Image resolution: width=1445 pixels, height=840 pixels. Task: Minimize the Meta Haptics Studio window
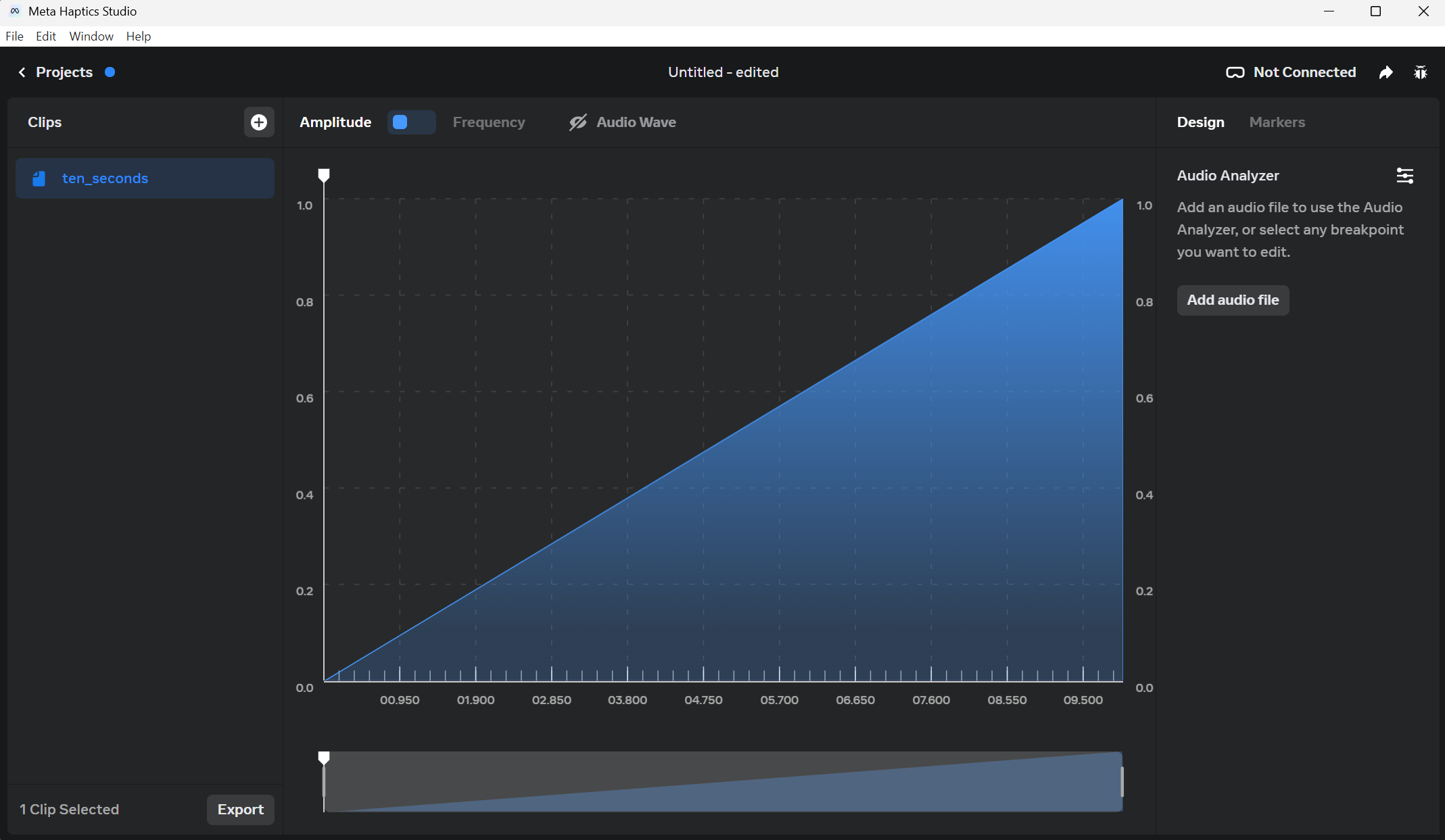click(1329, 11)
